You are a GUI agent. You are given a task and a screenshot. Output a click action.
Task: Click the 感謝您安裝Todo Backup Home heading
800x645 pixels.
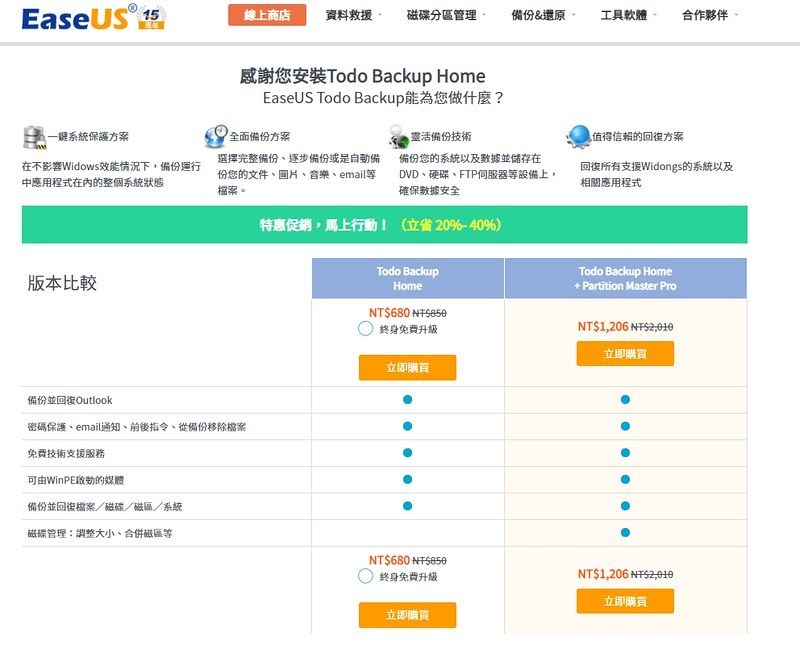tap(362, 76)
